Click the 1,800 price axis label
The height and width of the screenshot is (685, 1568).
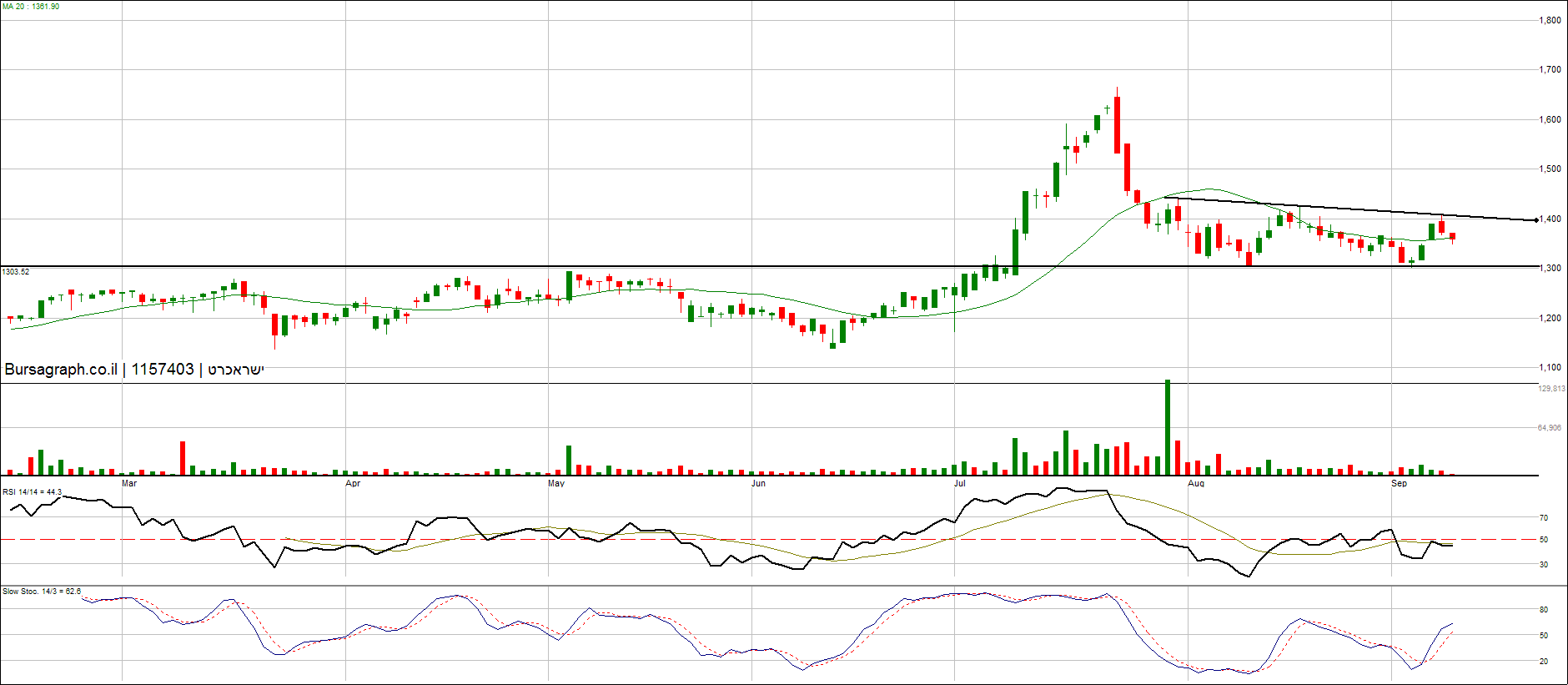click(x=1550, y=21)
